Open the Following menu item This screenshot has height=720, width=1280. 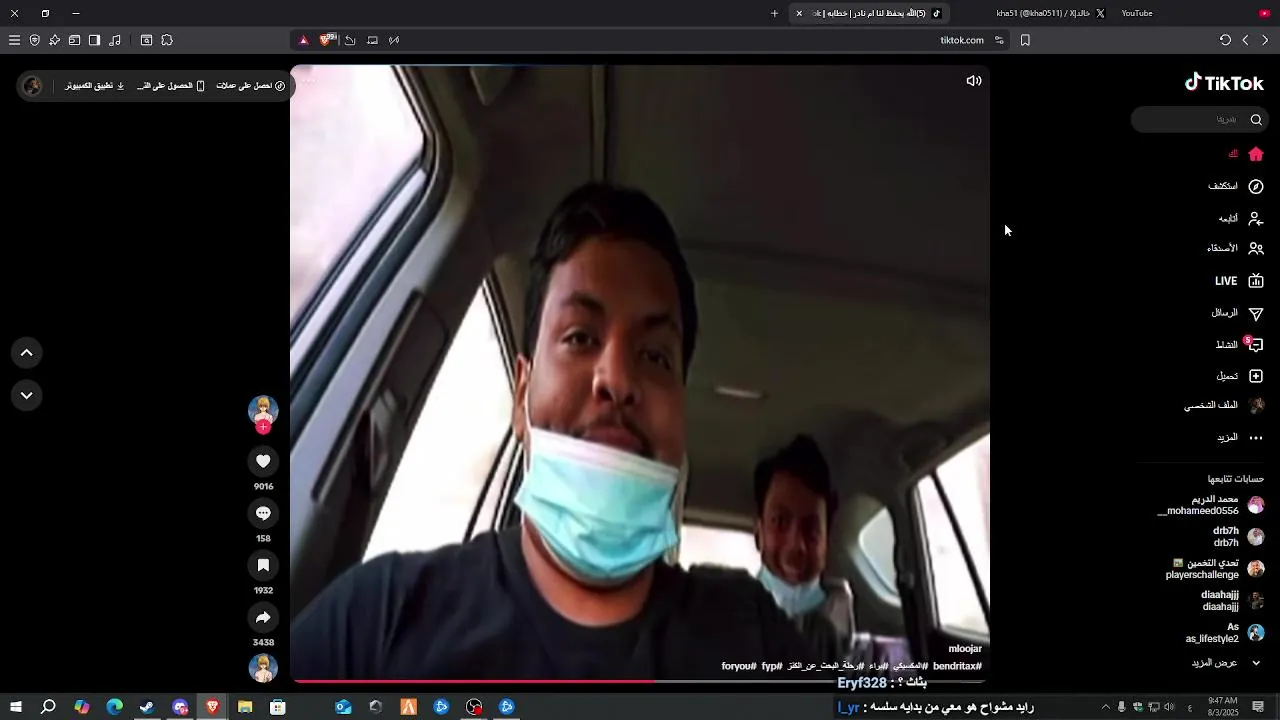pyautogui.click(x=1240, y=218)
